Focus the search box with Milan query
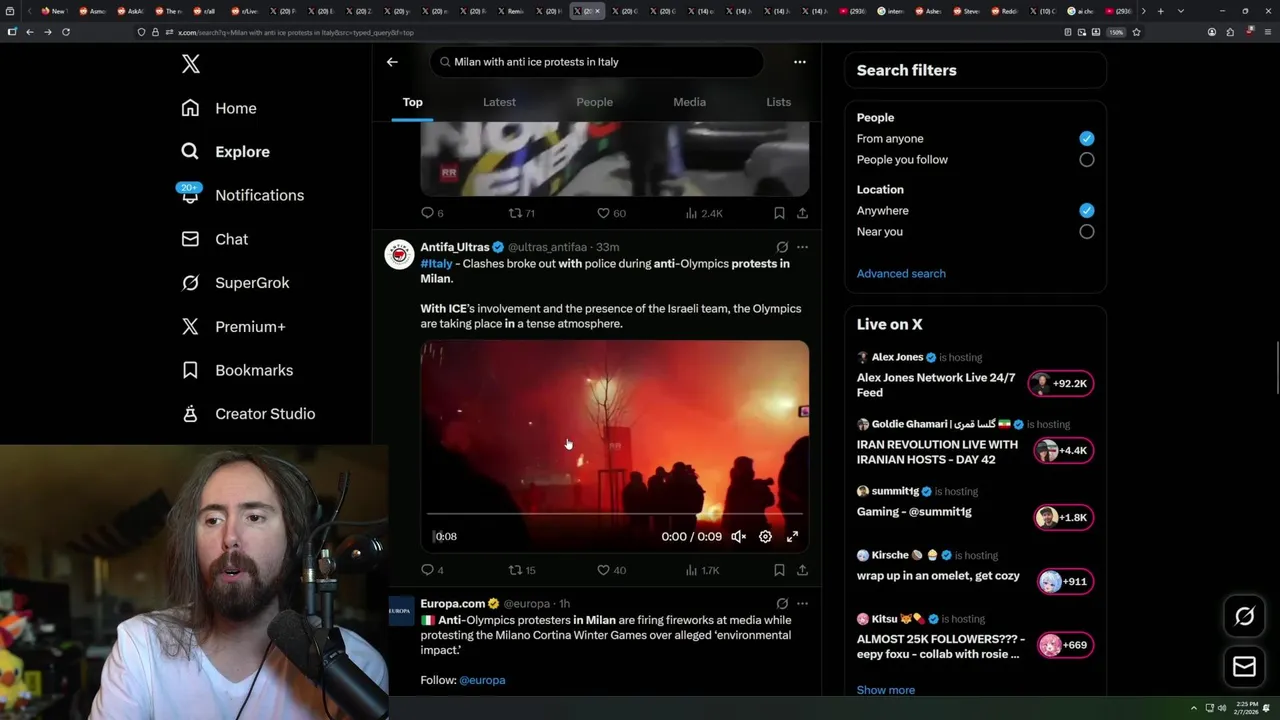 597,62
